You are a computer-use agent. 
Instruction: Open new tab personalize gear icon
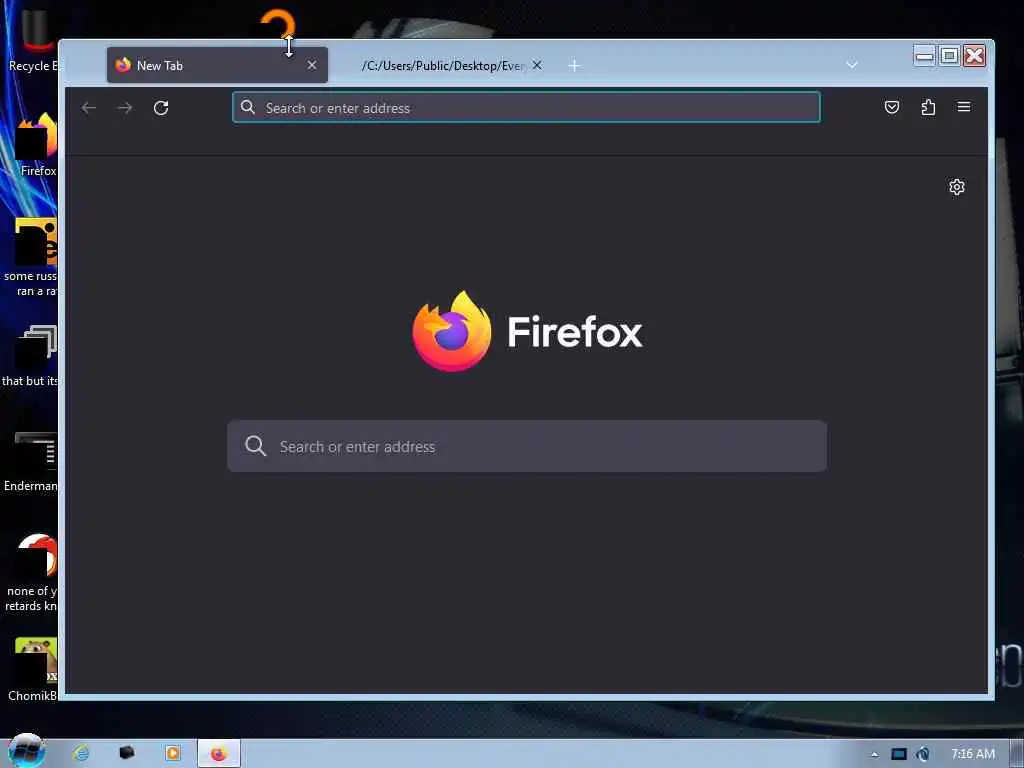click(x=957, y=187)
